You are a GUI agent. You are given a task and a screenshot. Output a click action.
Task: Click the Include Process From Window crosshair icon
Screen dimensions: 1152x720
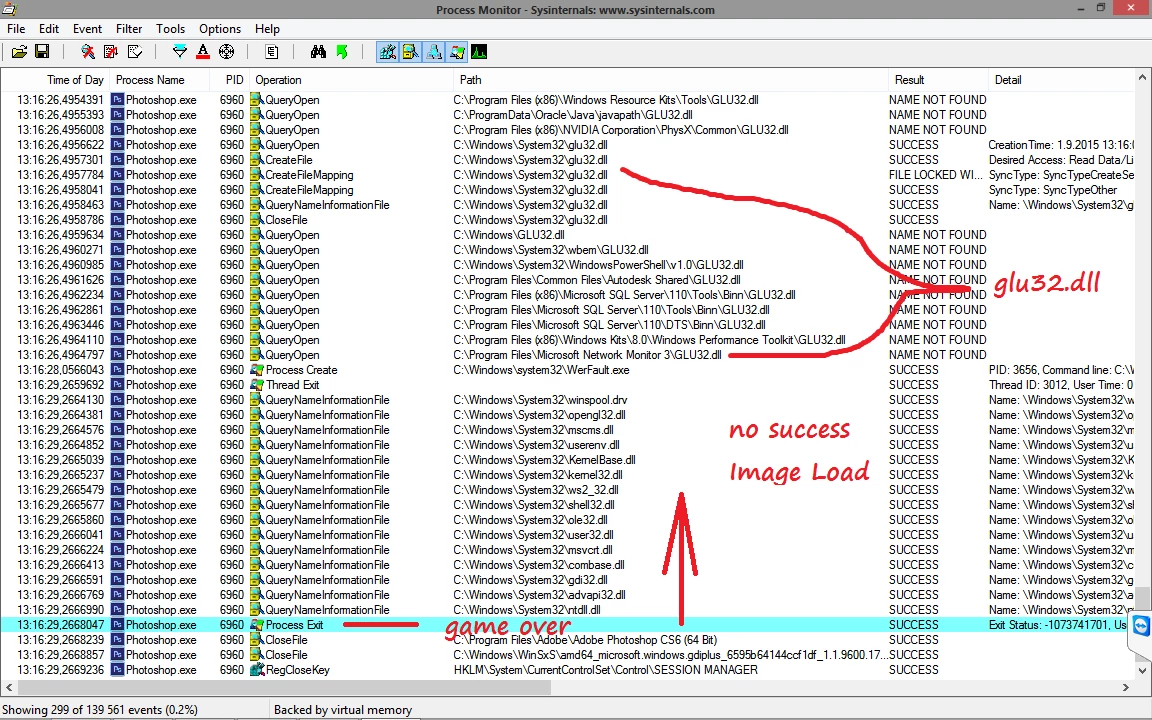[226, 51]
